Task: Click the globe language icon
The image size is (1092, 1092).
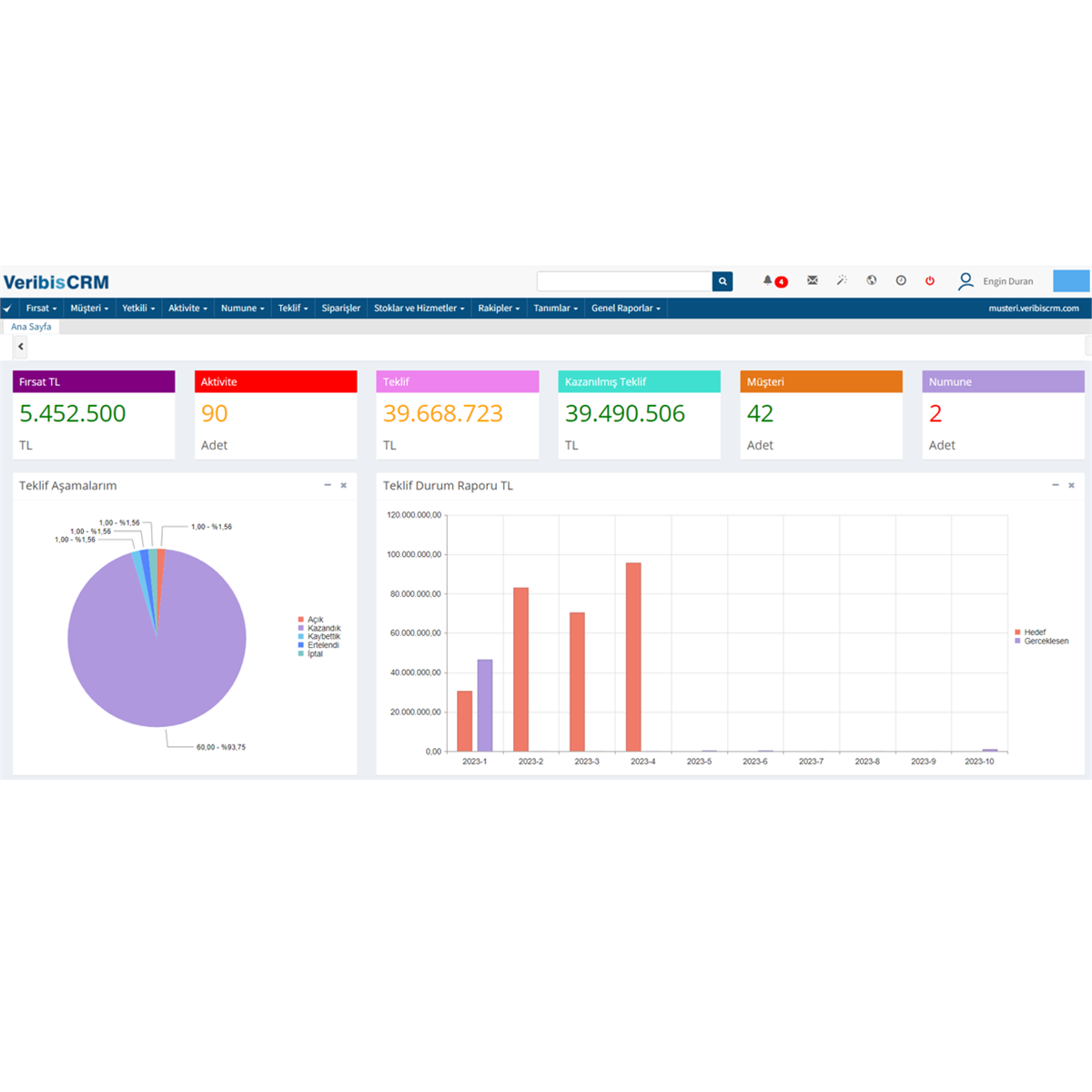Action: (x=872, y=280)
